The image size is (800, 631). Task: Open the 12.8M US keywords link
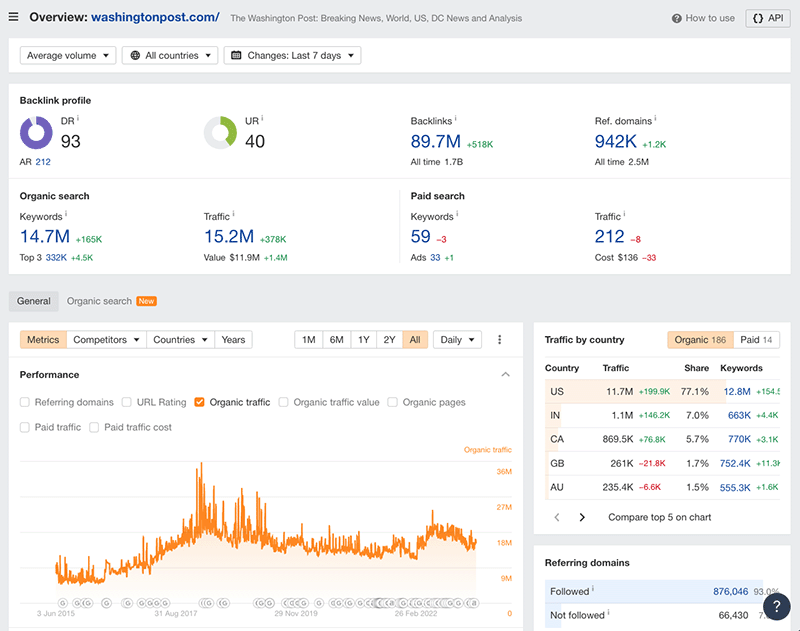pos(737,392)
